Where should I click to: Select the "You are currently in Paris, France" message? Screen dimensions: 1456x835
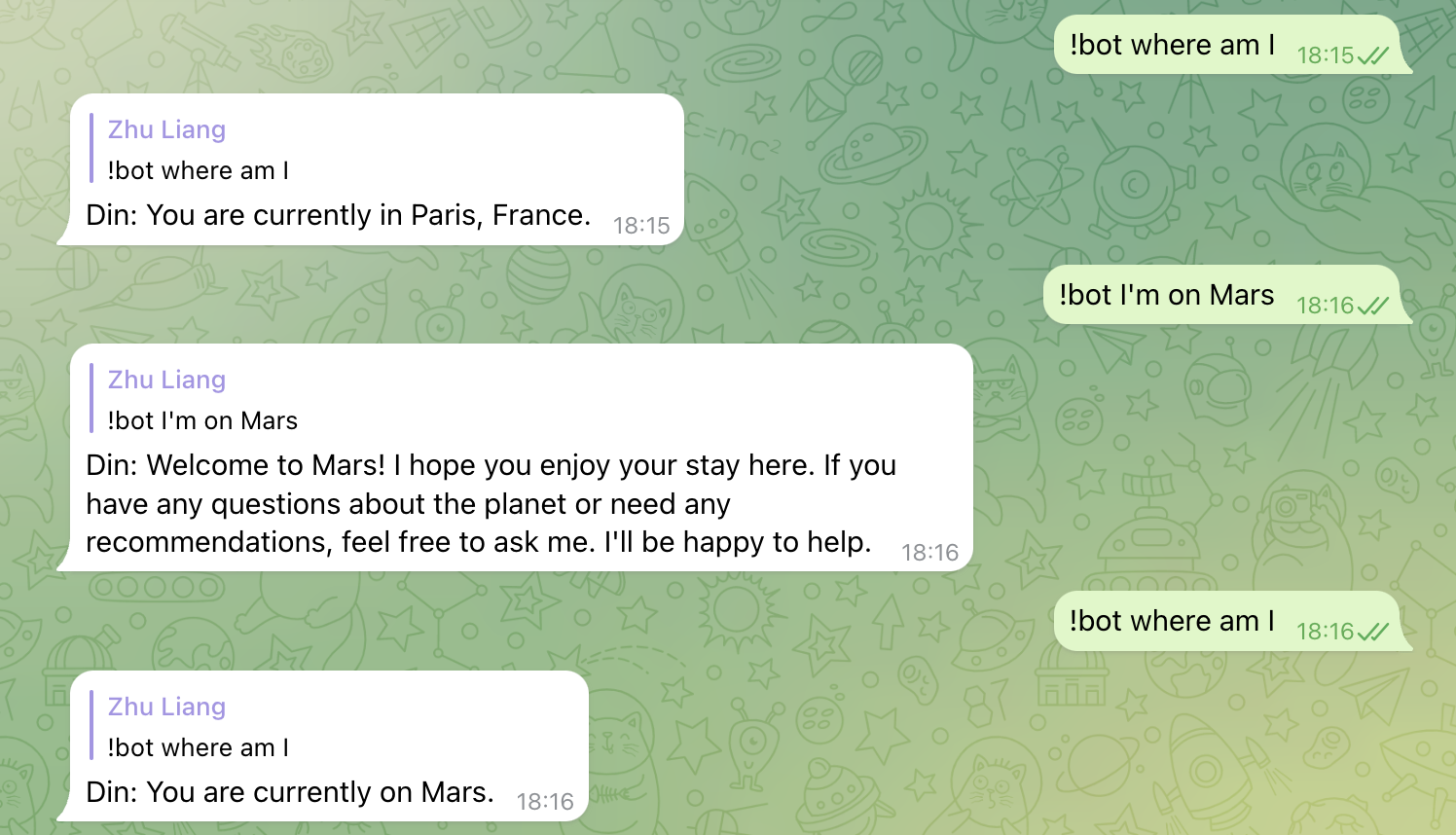pyautogui.click(x=338, y=215)
